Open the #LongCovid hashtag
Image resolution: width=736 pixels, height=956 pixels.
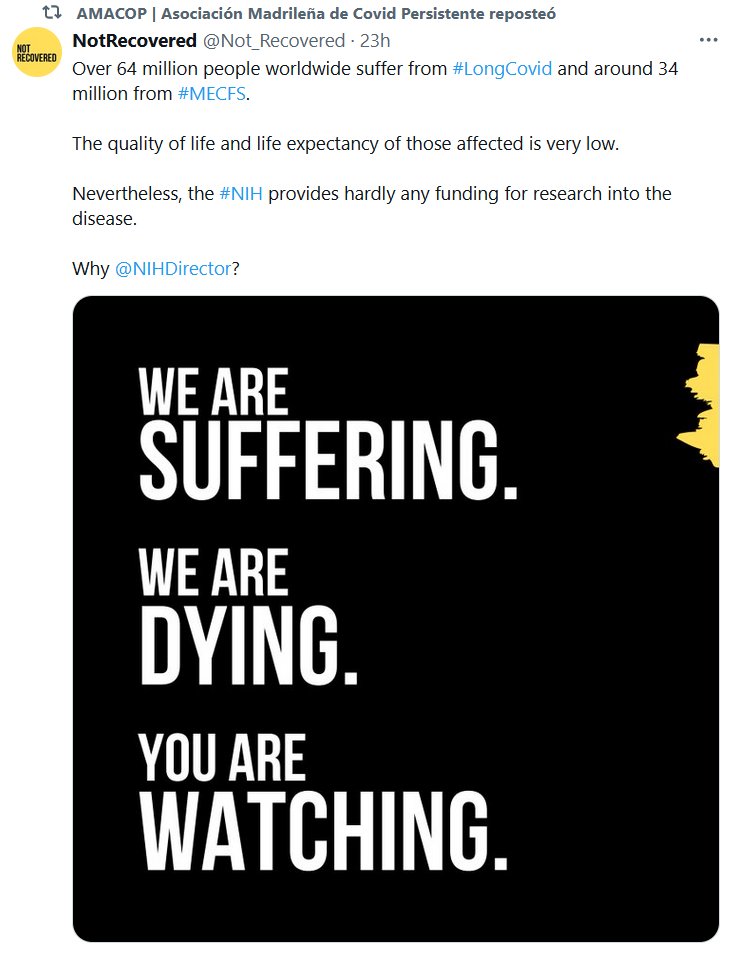coord(502,70)
